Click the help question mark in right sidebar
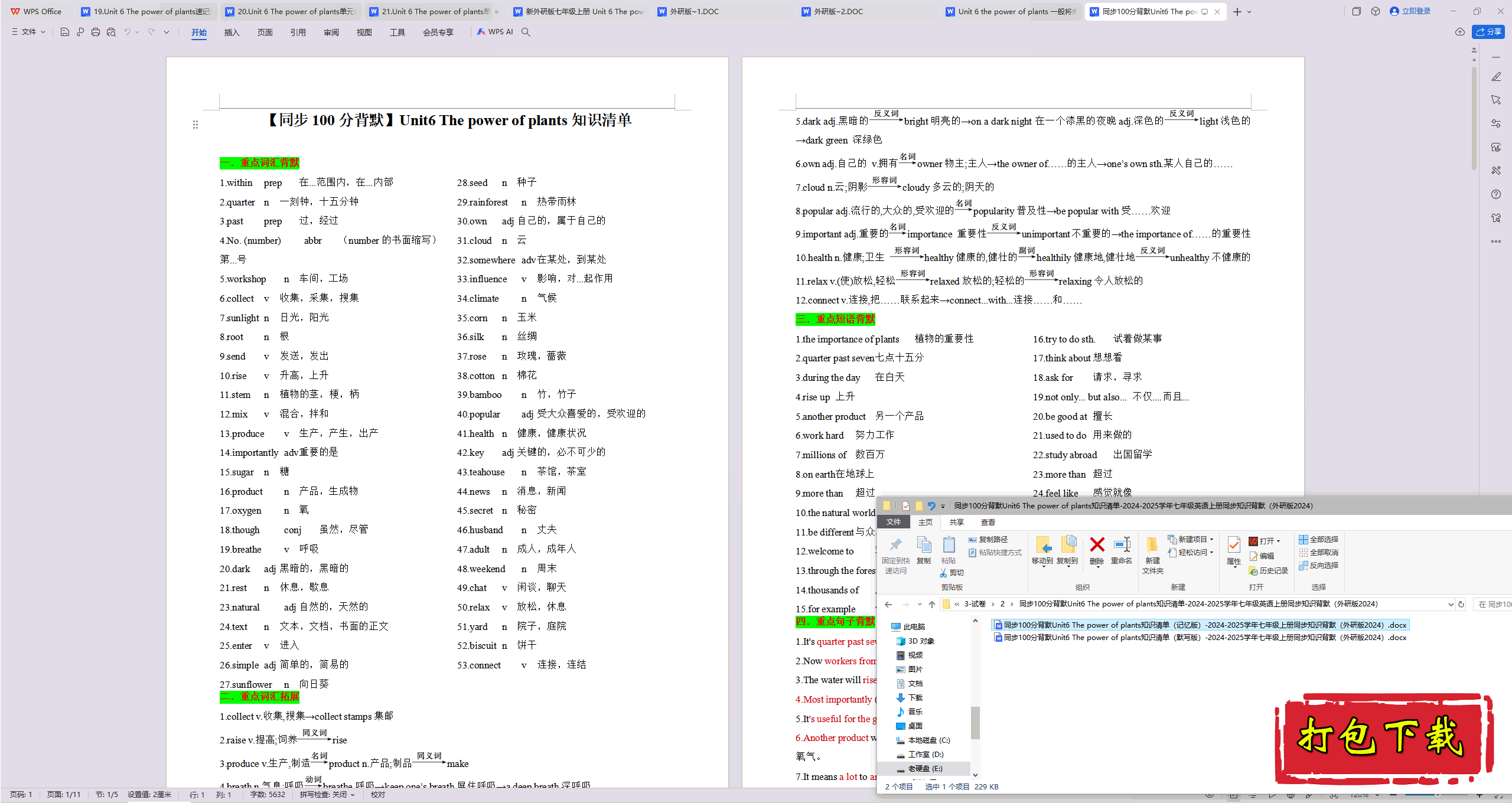1512x803 pixels. (1496, 194)
